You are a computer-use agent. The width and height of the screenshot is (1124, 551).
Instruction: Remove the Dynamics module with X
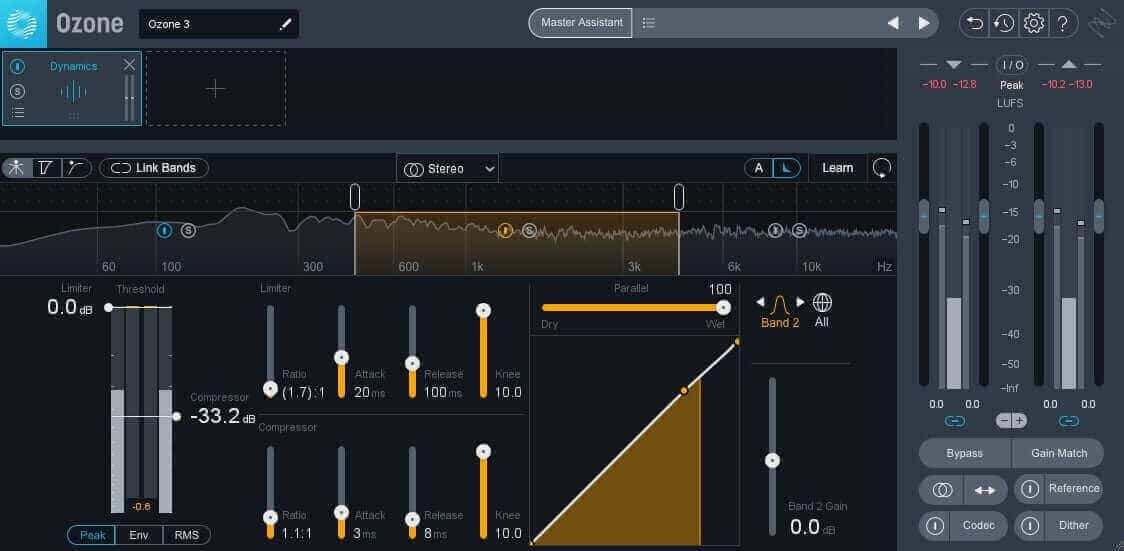pyautogui.click(x=129, y=65)
